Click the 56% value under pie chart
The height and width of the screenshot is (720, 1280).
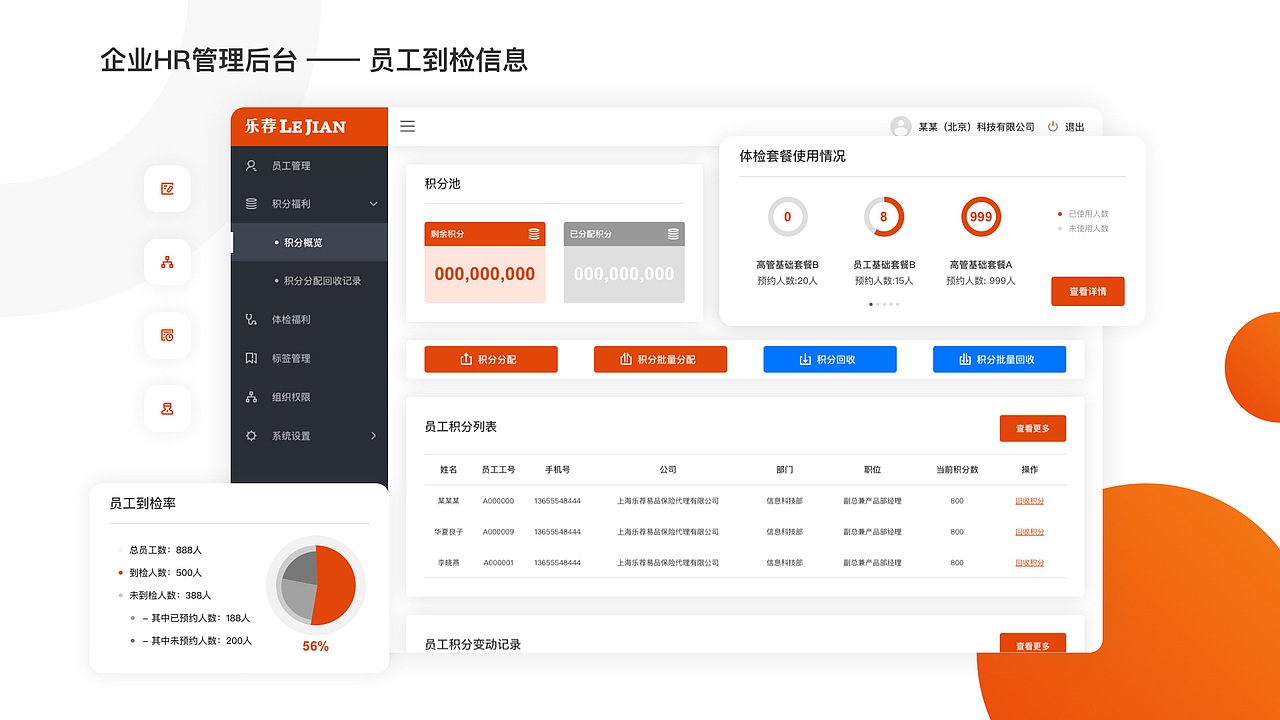coord(316,646)
